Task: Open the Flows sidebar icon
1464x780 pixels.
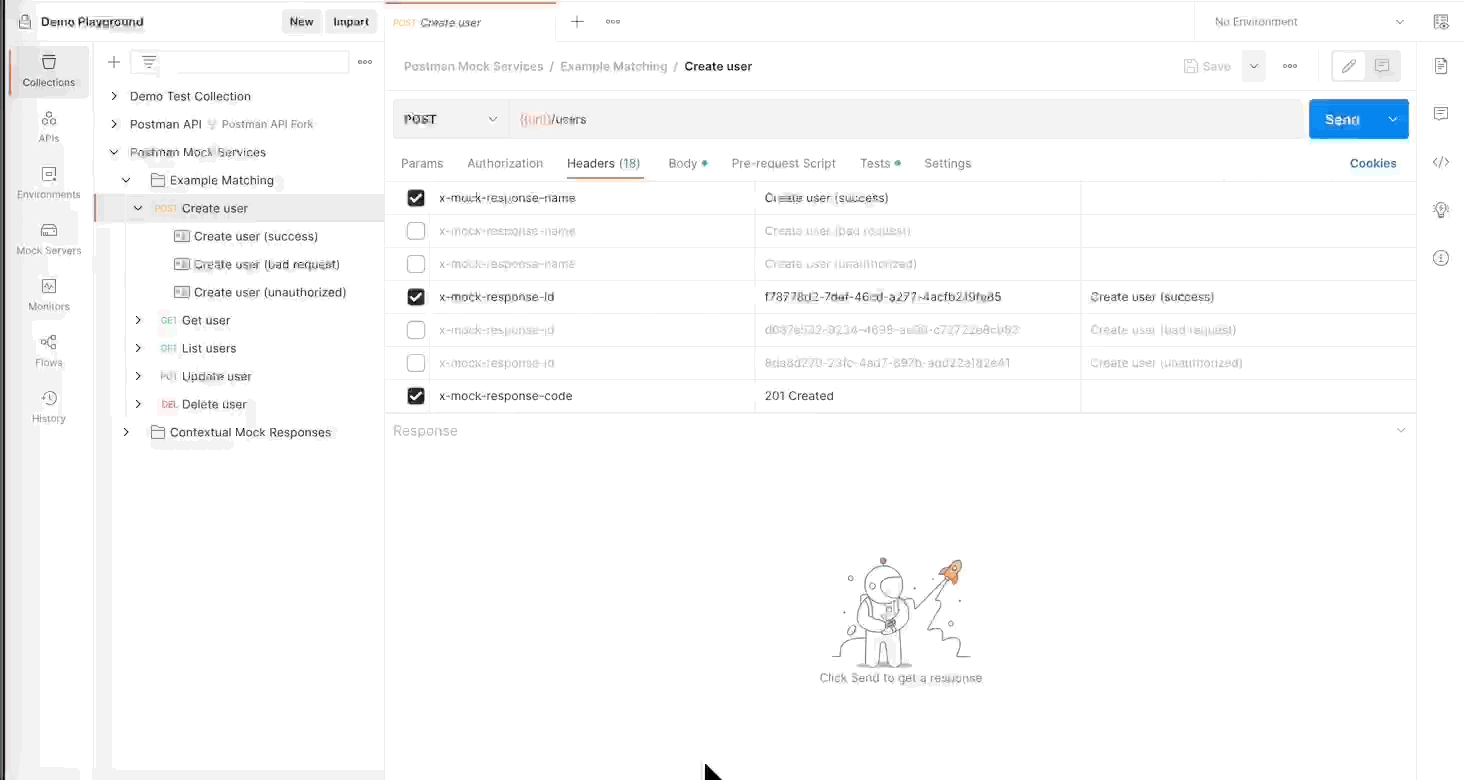Action: pos(48,349)
